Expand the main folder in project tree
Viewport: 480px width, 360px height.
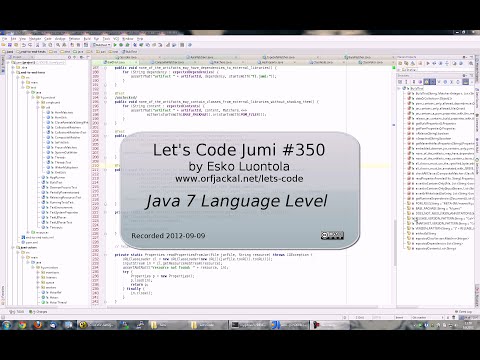click(23, 82)
